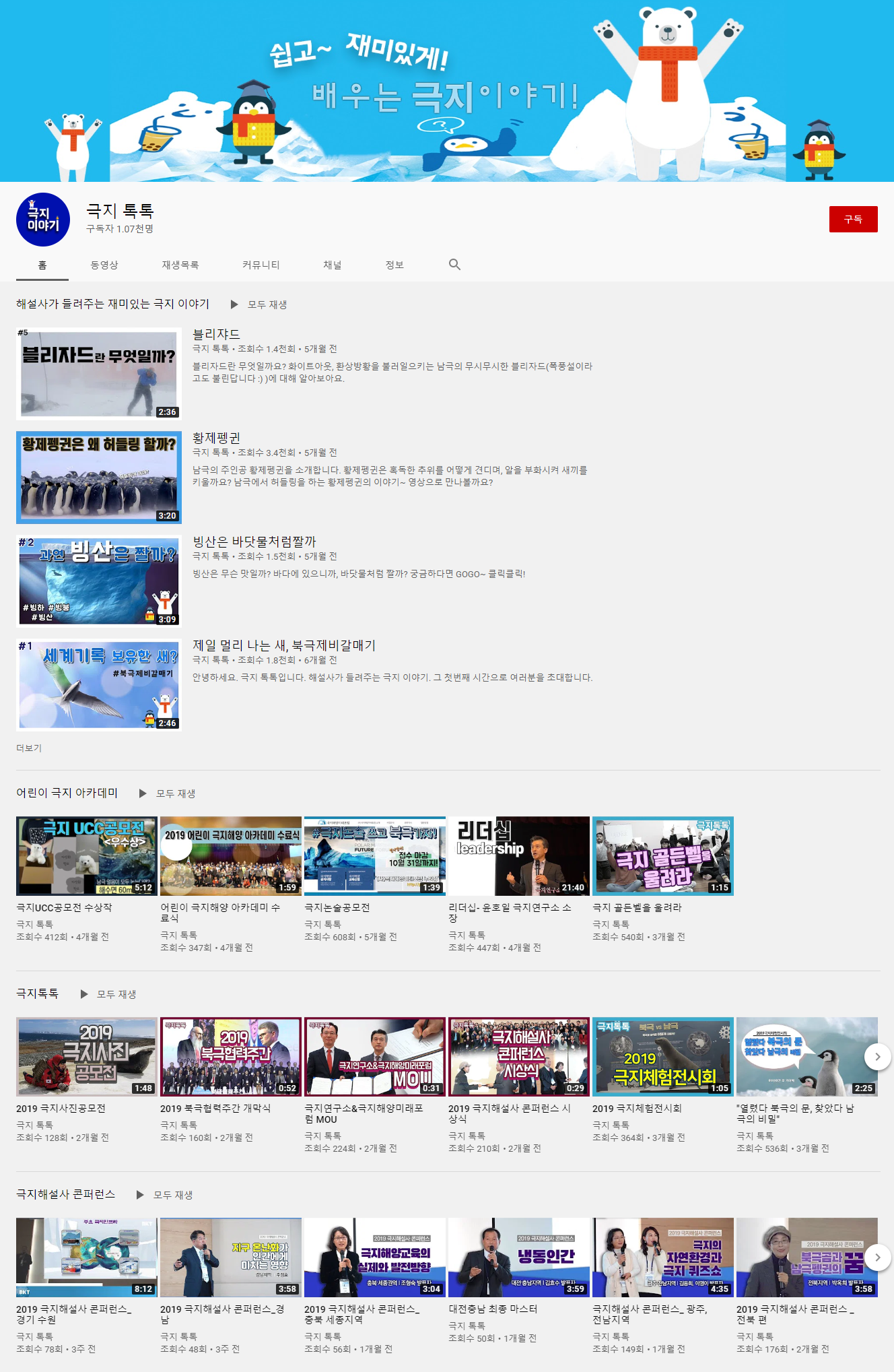Viewport: 894px width, 1372px height.
Task: Open 2019 북극협력주간 개막식 thumbnail
Action: (x=231, y=1057)
